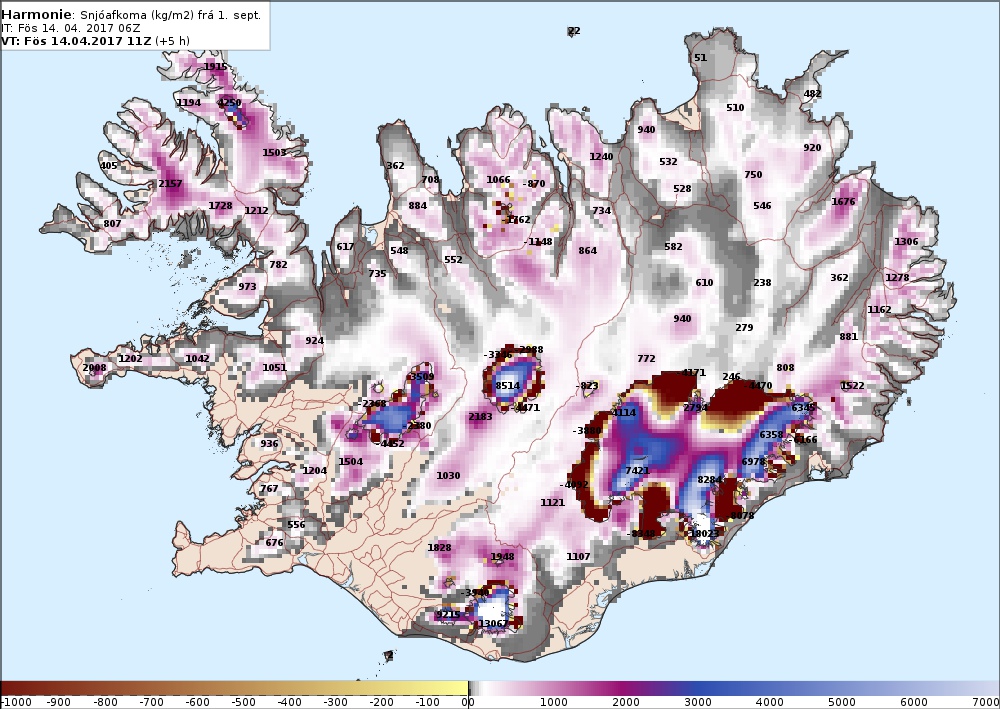This screenshot has height=709, width=1000.
Task: Click the color bar's pale lavender segment near 6000
Action: pos(914,688)
